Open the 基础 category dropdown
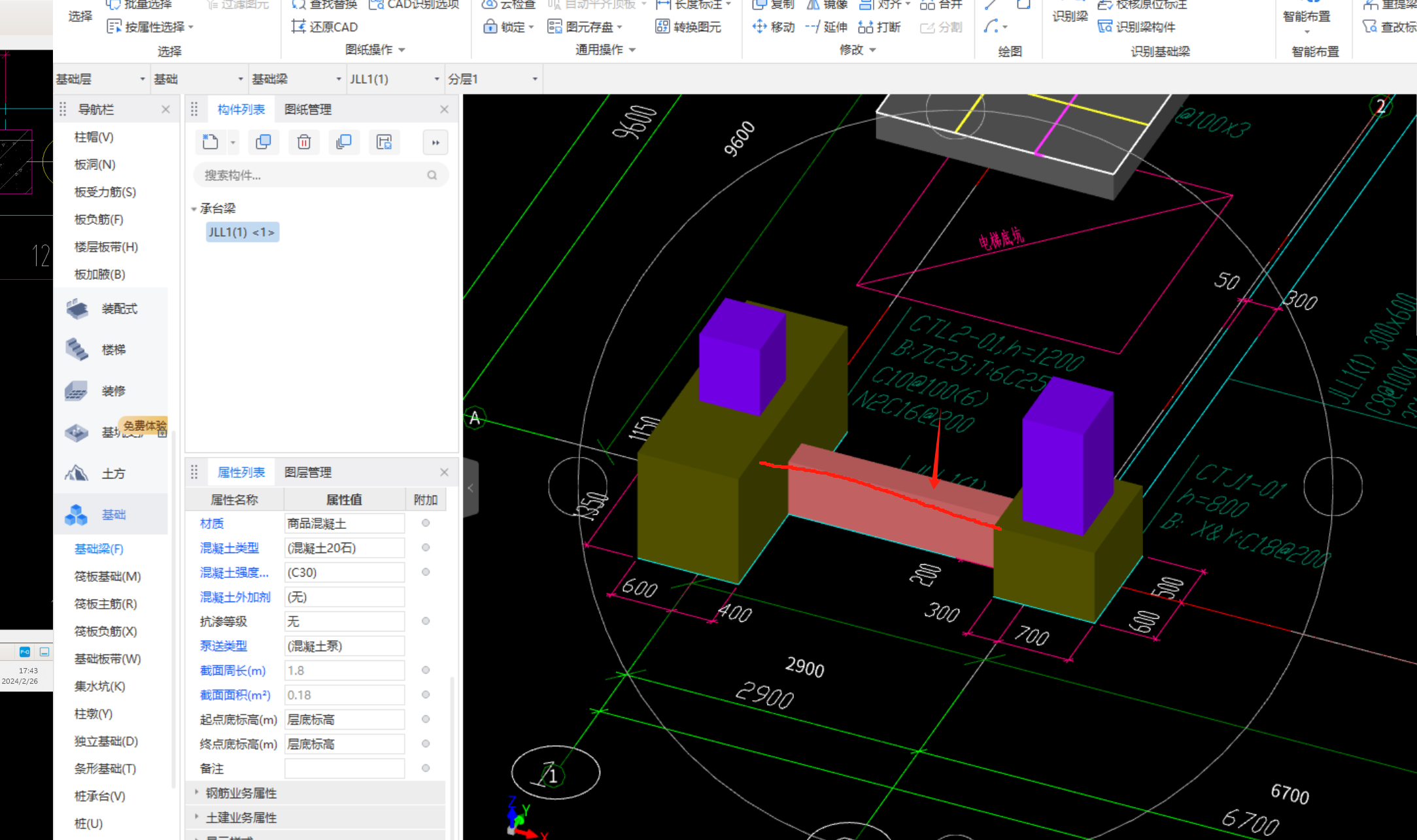This screenshot has height=840, width=1417. (x=199, y=79)
